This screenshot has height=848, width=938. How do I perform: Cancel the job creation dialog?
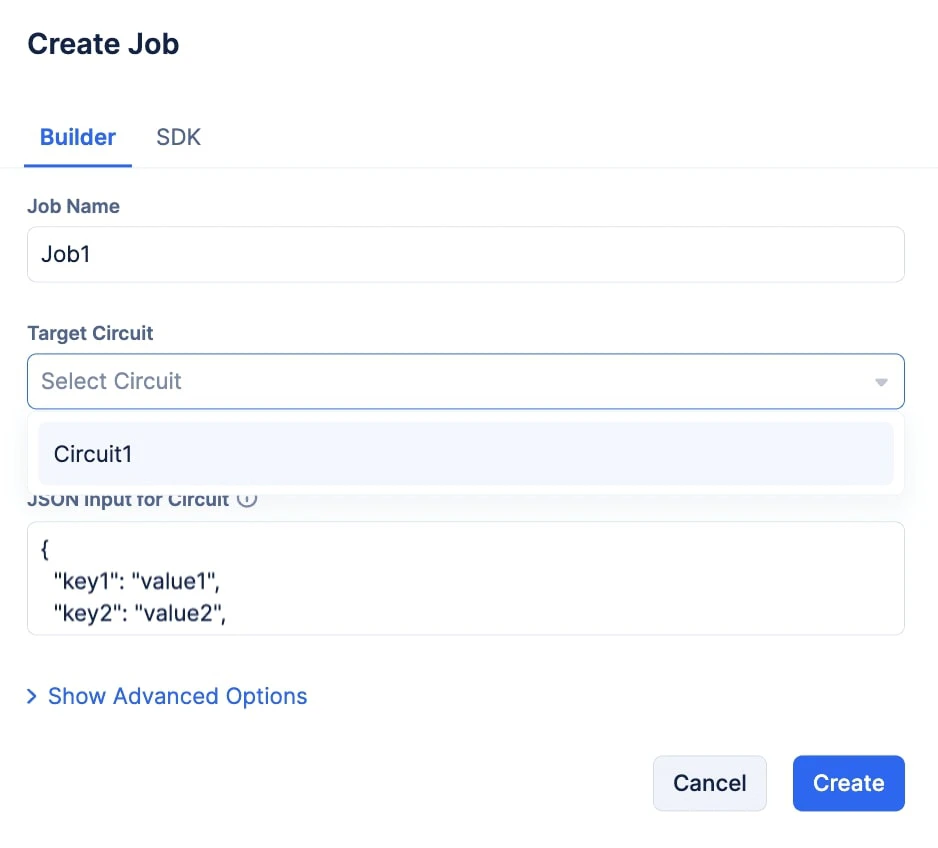pyautogui.click(x=709, y=783)
